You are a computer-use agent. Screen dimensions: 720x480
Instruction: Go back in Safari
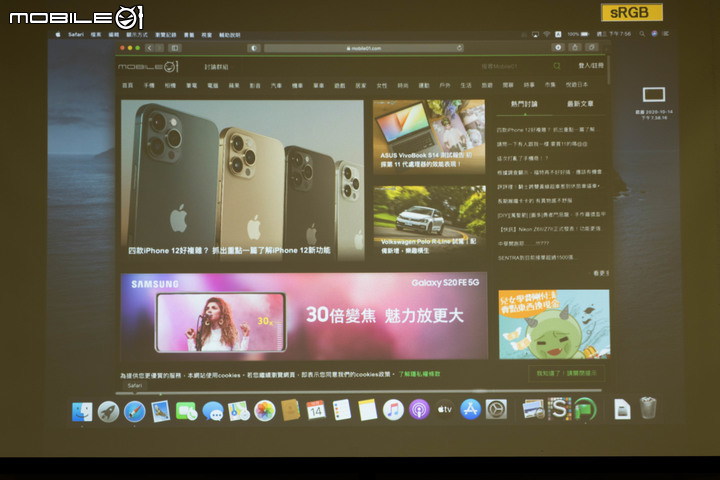[149, 48]
